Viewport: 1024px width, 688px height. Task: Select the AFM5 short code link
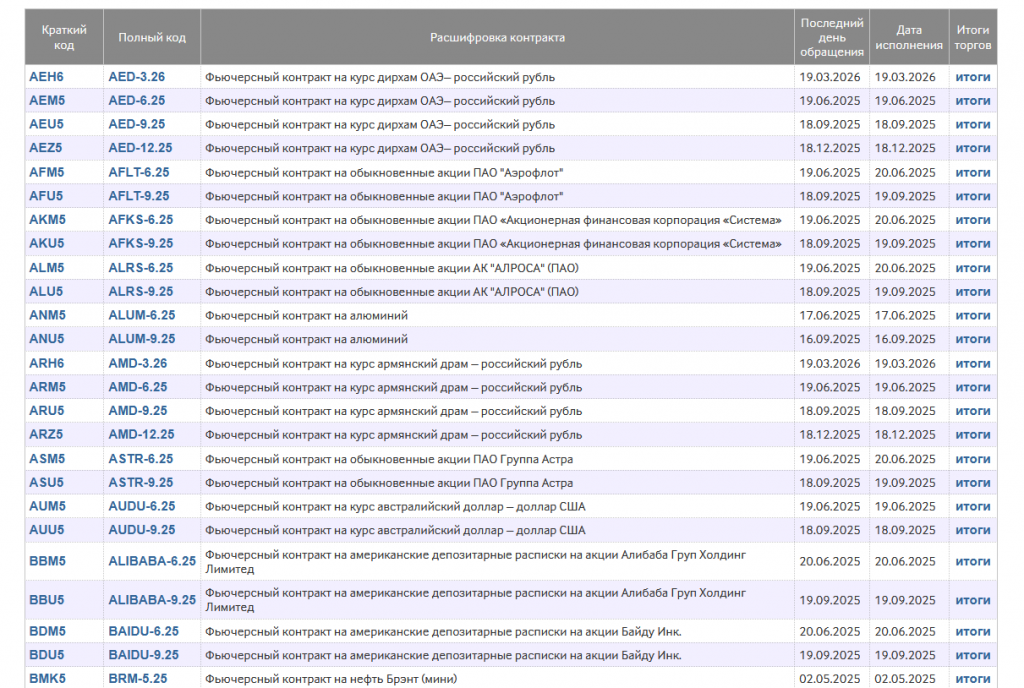pos(47,172)
